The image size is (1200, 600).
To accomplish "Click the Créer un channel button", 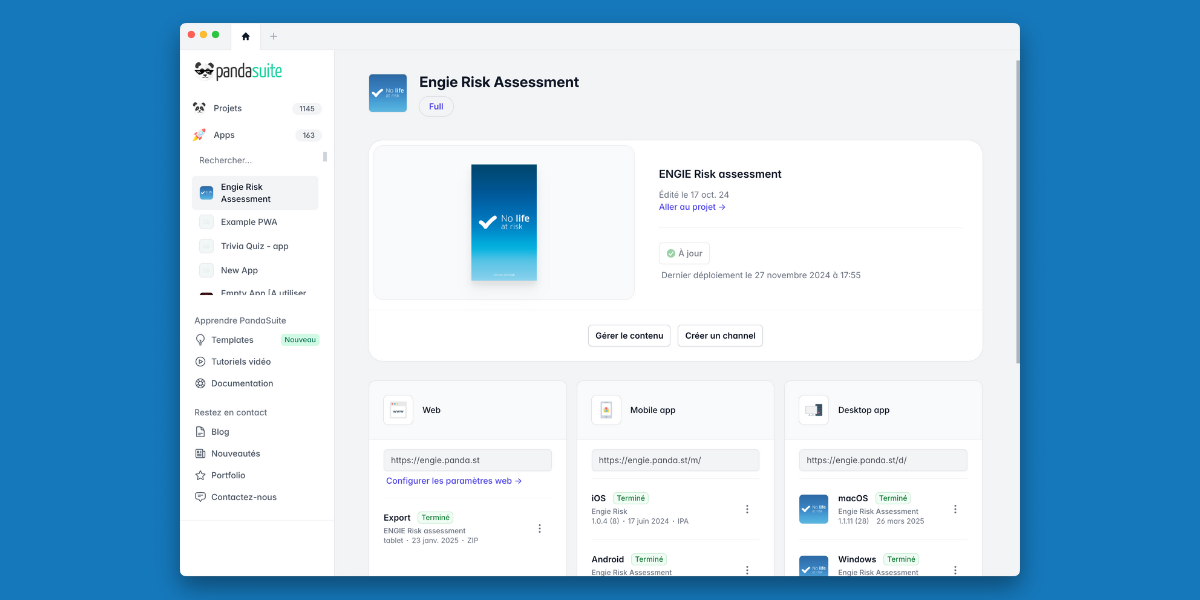I will pyautogui.click(x=720, y=335).
